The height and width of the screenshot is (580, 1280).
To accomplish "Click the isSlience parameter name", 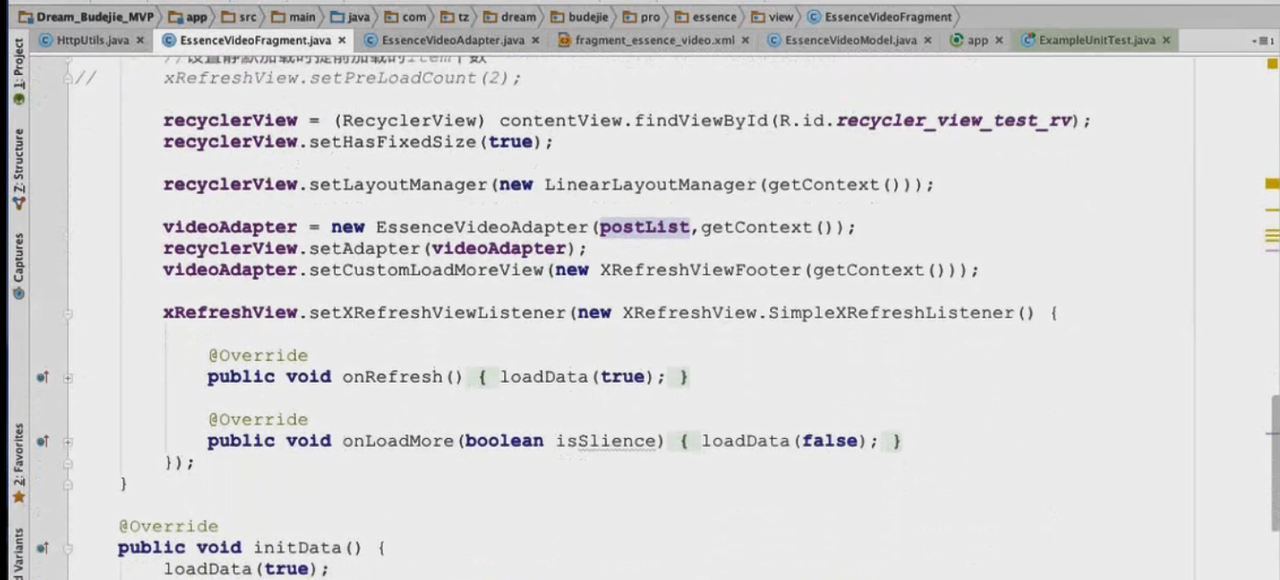I will [605, 441].
